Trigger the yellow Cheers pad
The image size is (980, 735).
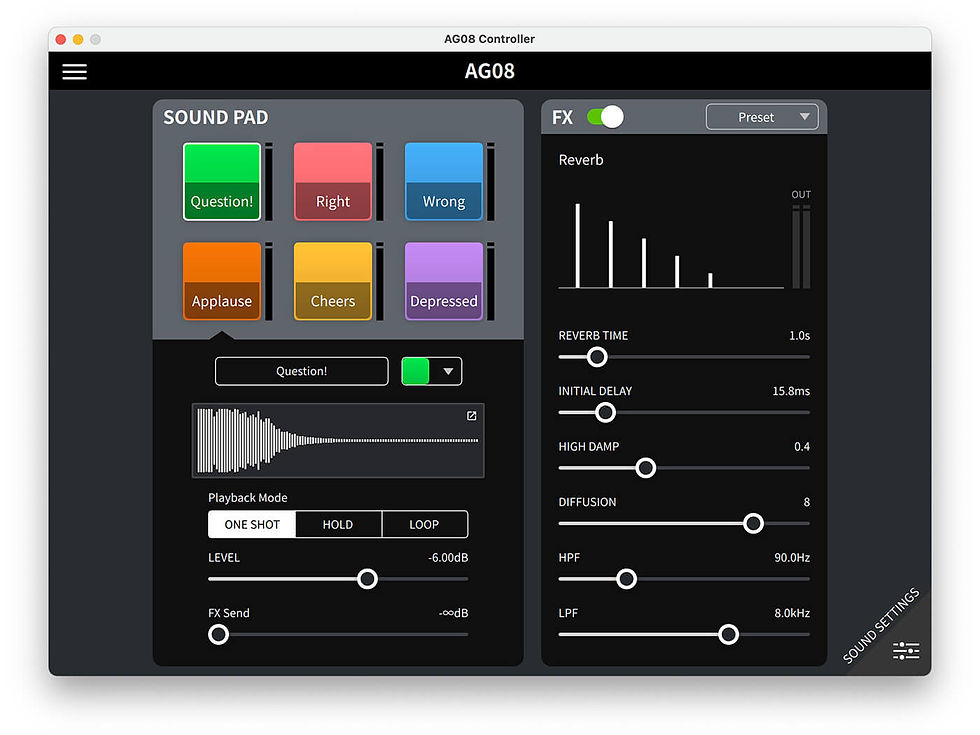(x=332, y=281)
